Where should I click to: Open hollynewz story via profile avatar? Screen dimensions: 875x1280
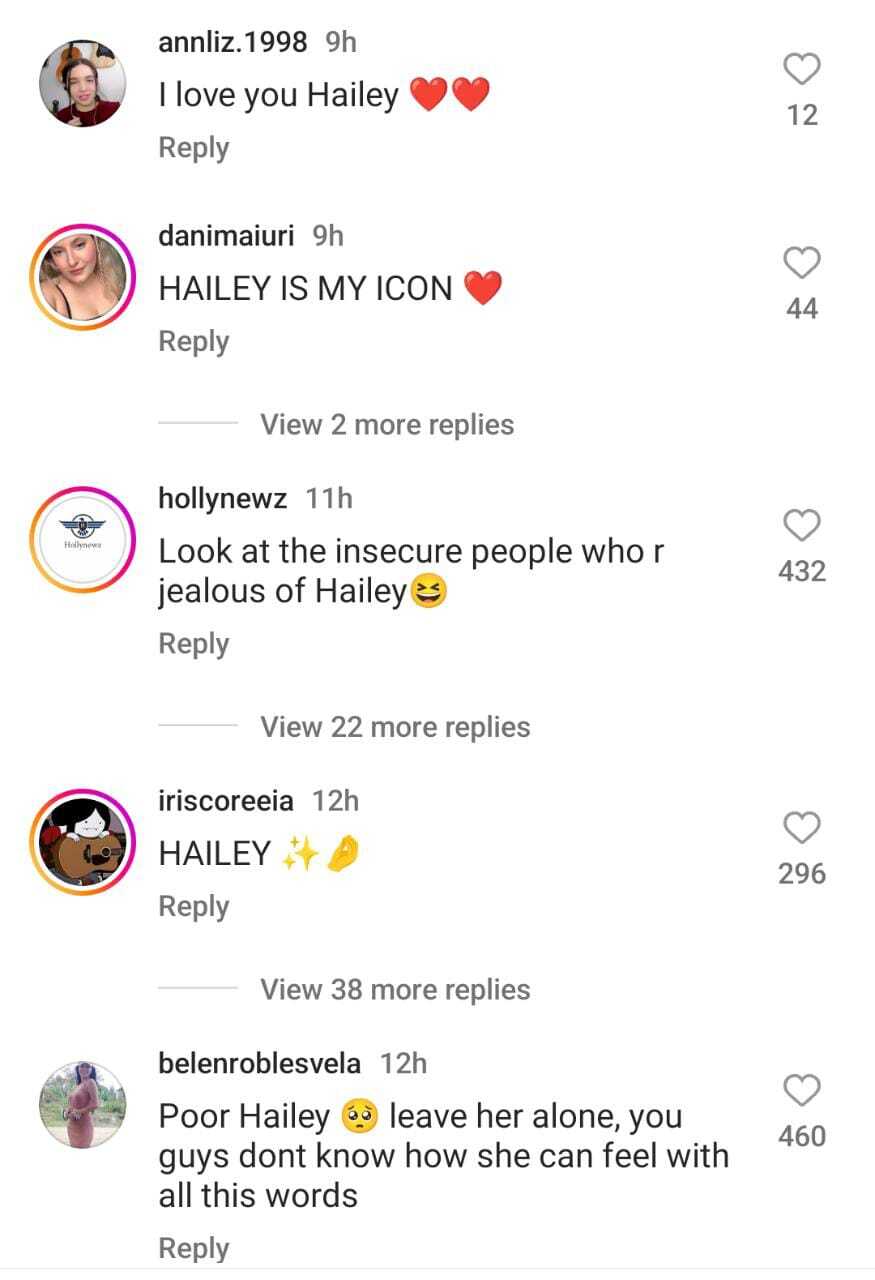[x=83, y=540]
